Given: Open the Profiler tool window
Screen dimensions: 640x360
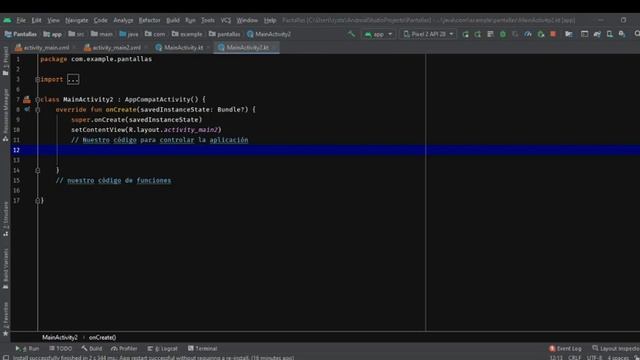Looking at the screenshot, I should point(124,349).
